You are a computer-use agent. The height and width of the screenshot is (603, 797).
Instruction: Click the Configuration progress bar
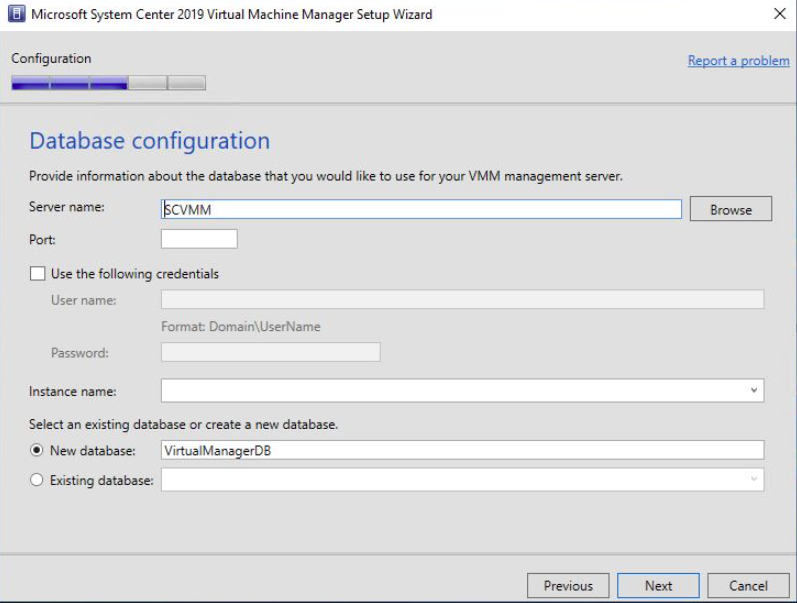(x=108, y=83)
